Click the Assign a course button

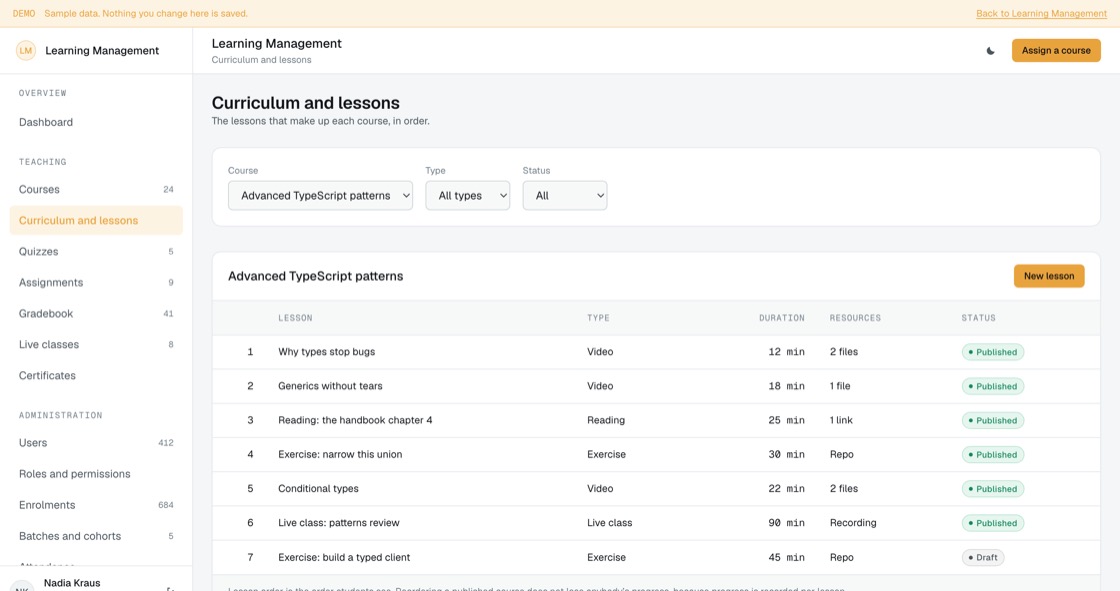click(1056, 51)
